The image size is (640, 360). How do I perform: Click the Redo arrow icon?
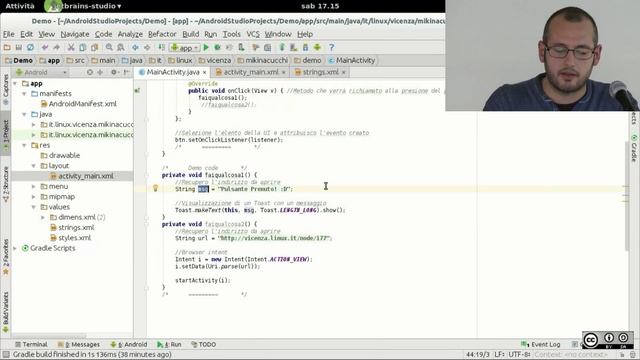tap(56, 47)
